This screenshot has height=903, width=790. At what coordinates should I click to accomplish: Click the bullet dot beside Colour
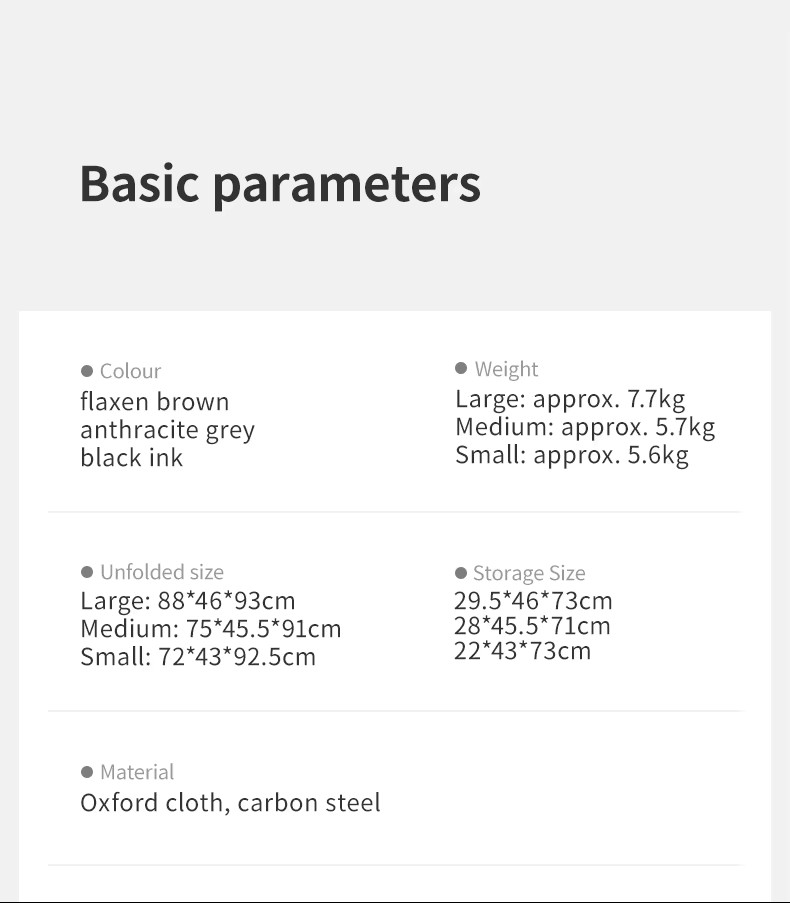[87, 371]
